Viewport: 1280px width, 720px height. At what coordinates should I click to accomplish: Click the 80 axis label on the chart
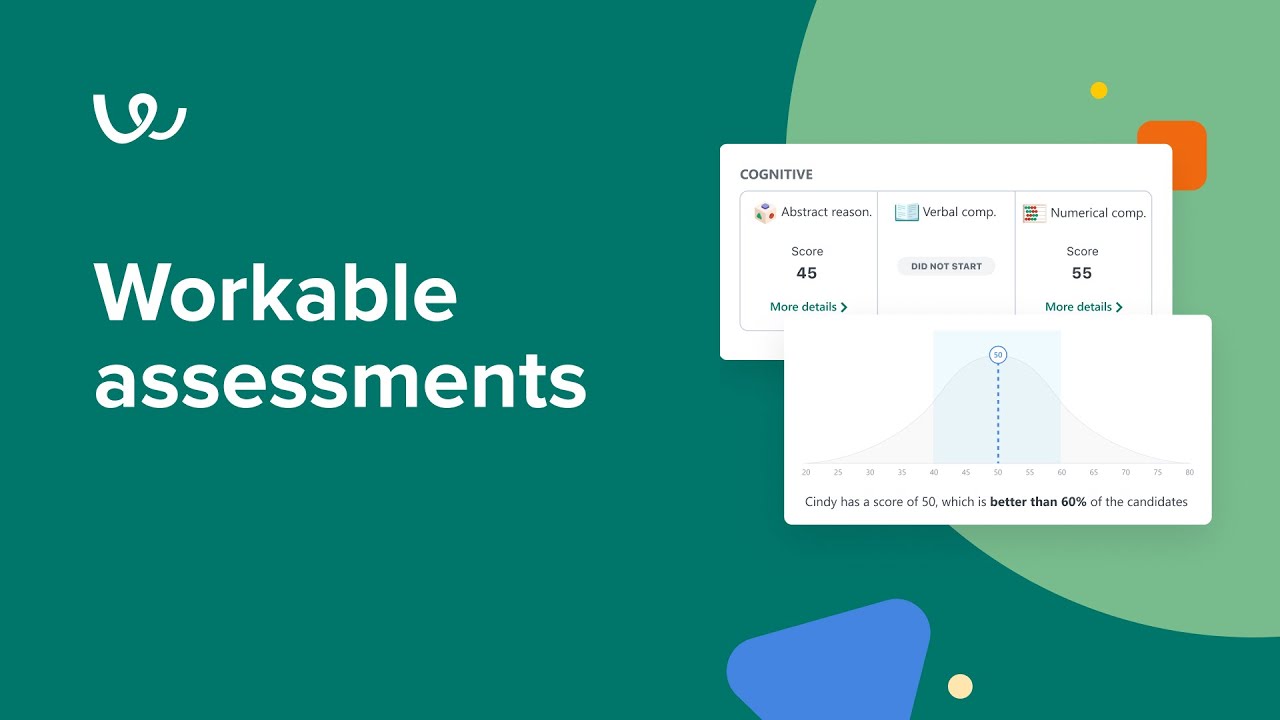(x=1189, y=472)
